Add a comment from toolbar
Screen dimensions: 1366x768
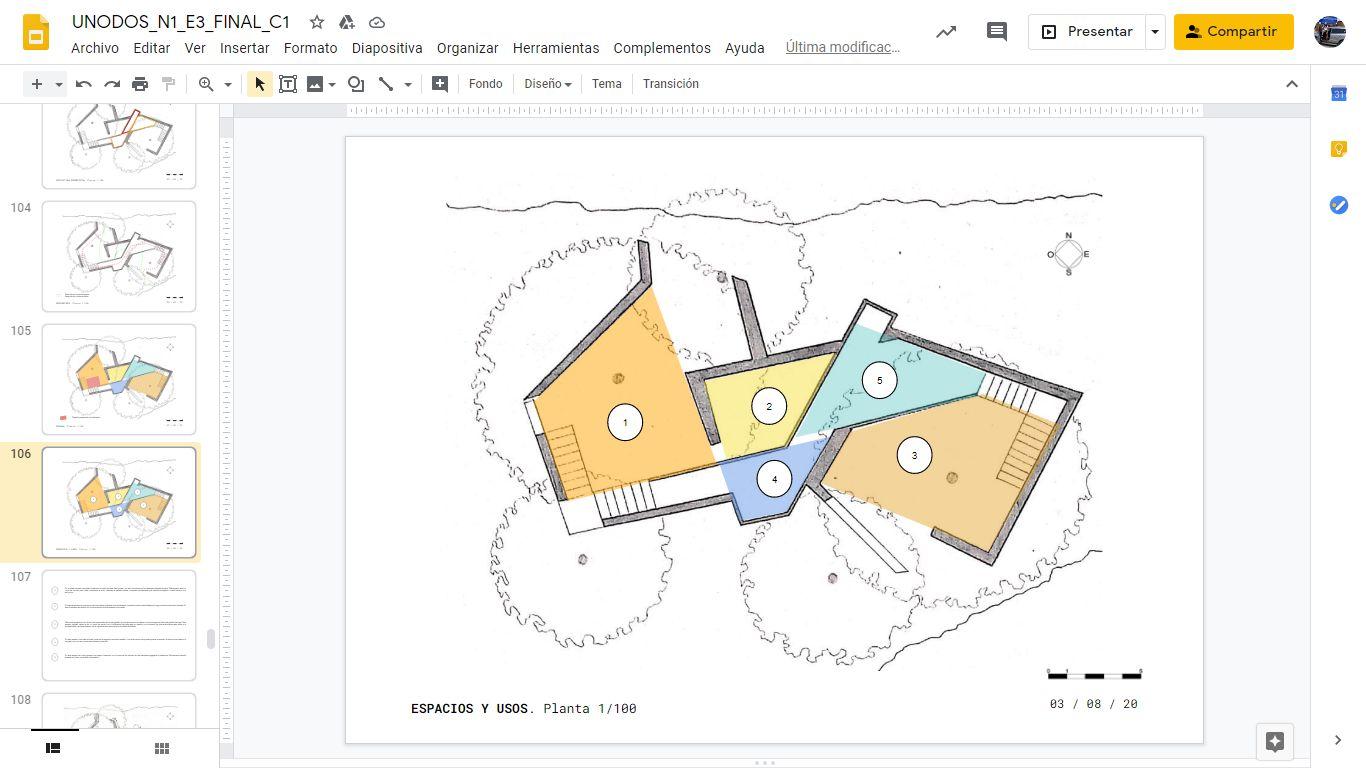[440, 84]
